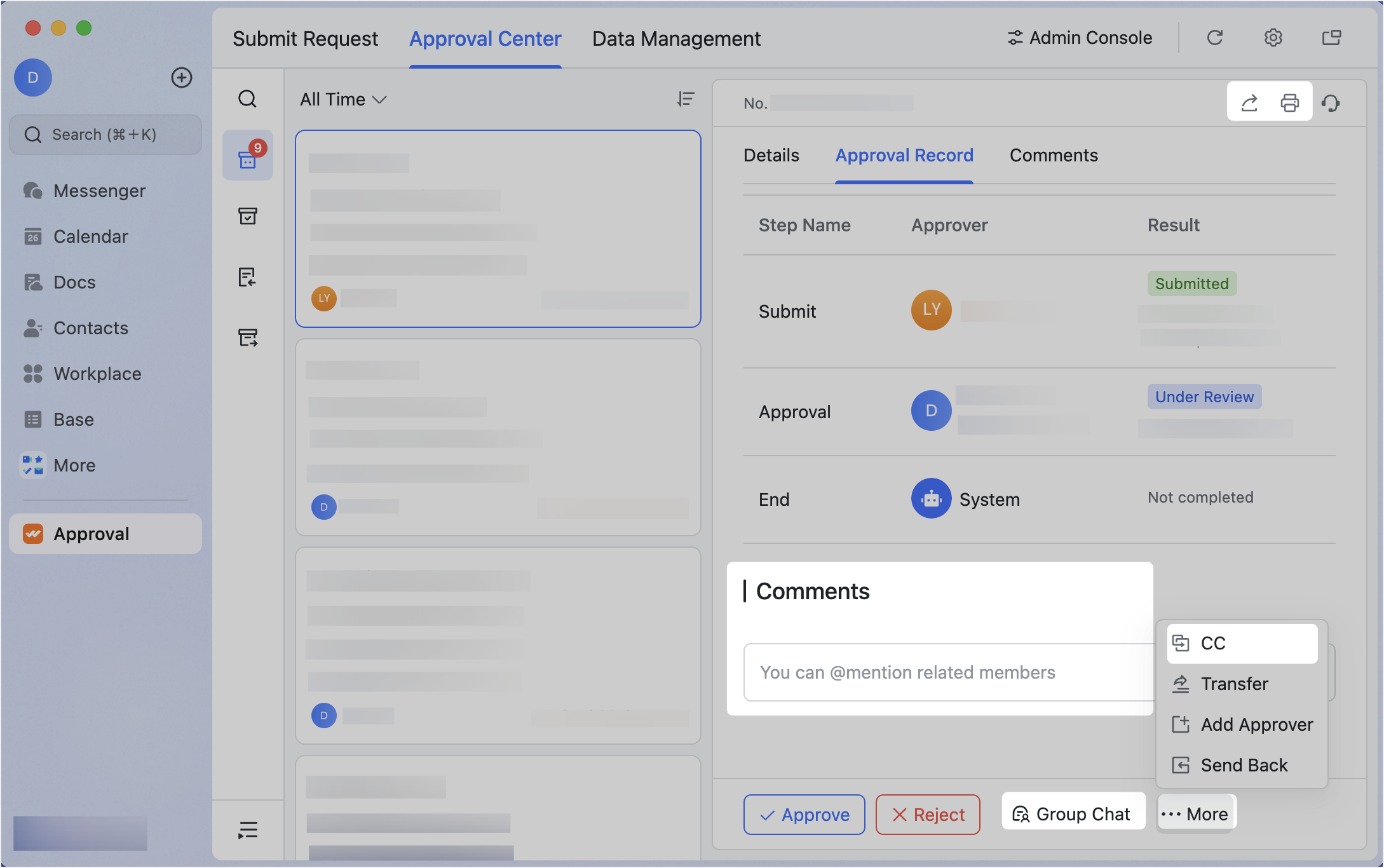Open Base in the sidebar
1384x868 pixels.
tap(105, 419)
